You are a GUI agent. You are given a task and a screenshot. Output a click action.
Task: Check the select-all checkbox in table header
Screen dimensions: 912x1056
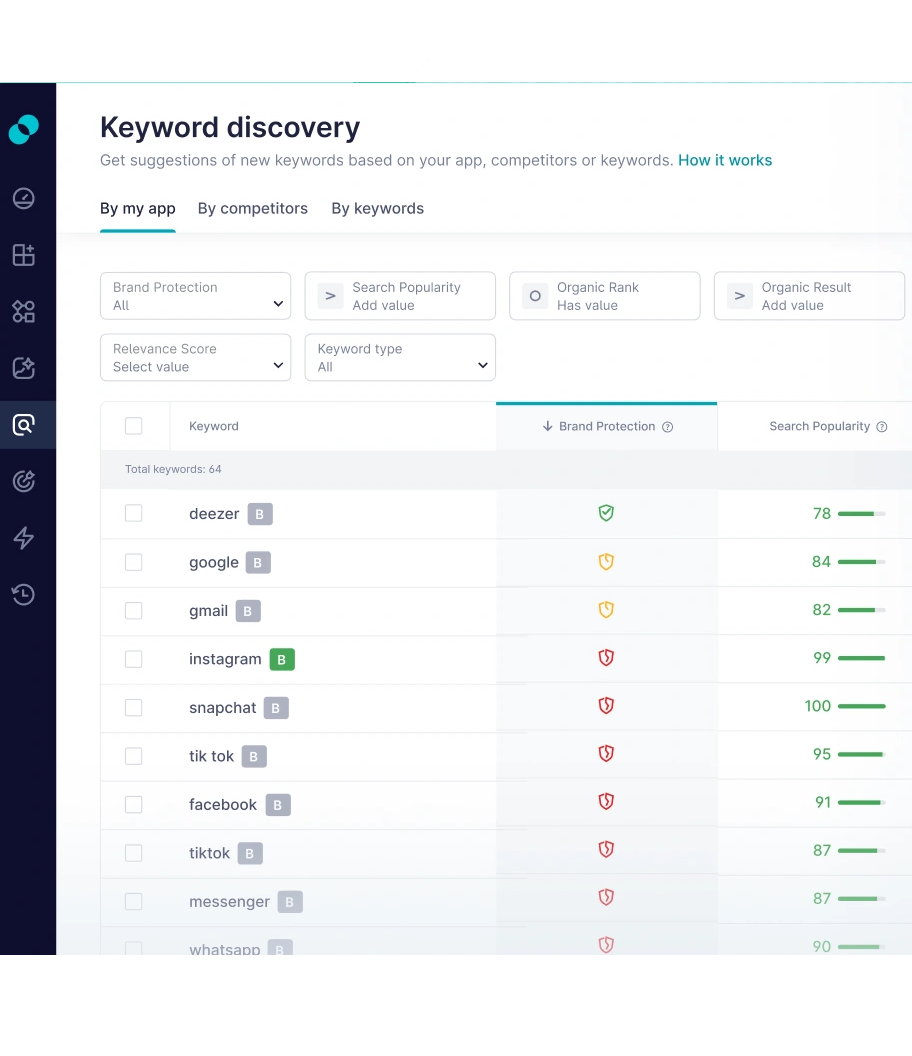click(134, 425)
